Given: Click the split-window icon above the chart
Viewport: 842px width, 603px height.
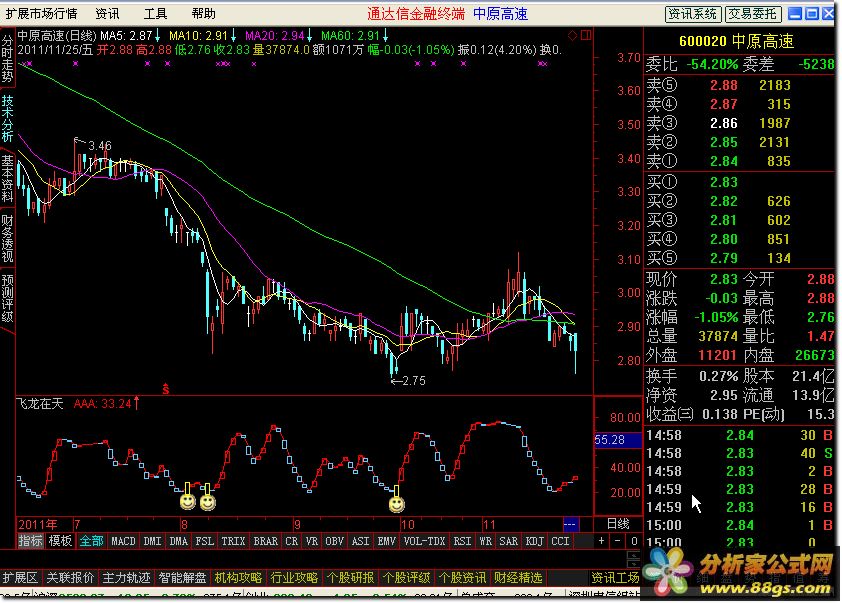Looking at the screenshot, I should [586, 35].
